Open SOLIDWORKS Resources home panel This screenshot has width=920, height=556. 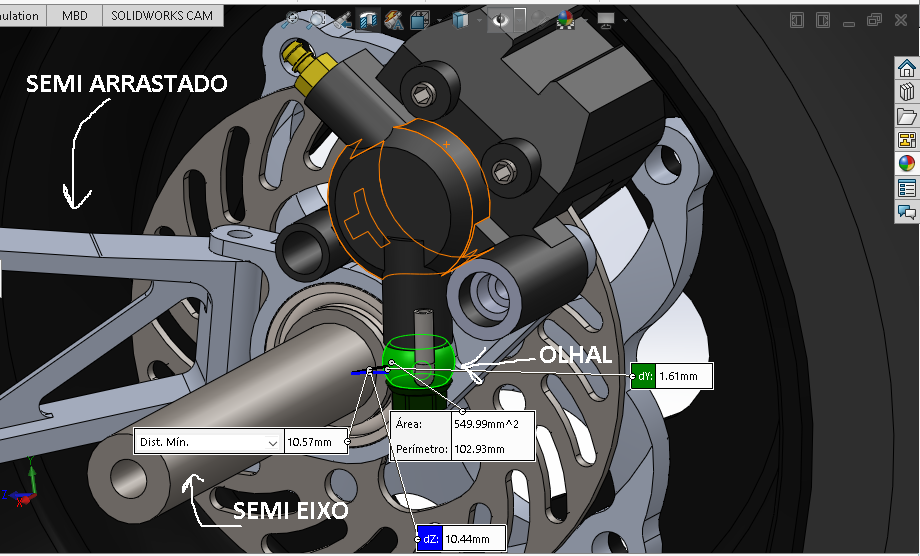click(x=907, y=68)
